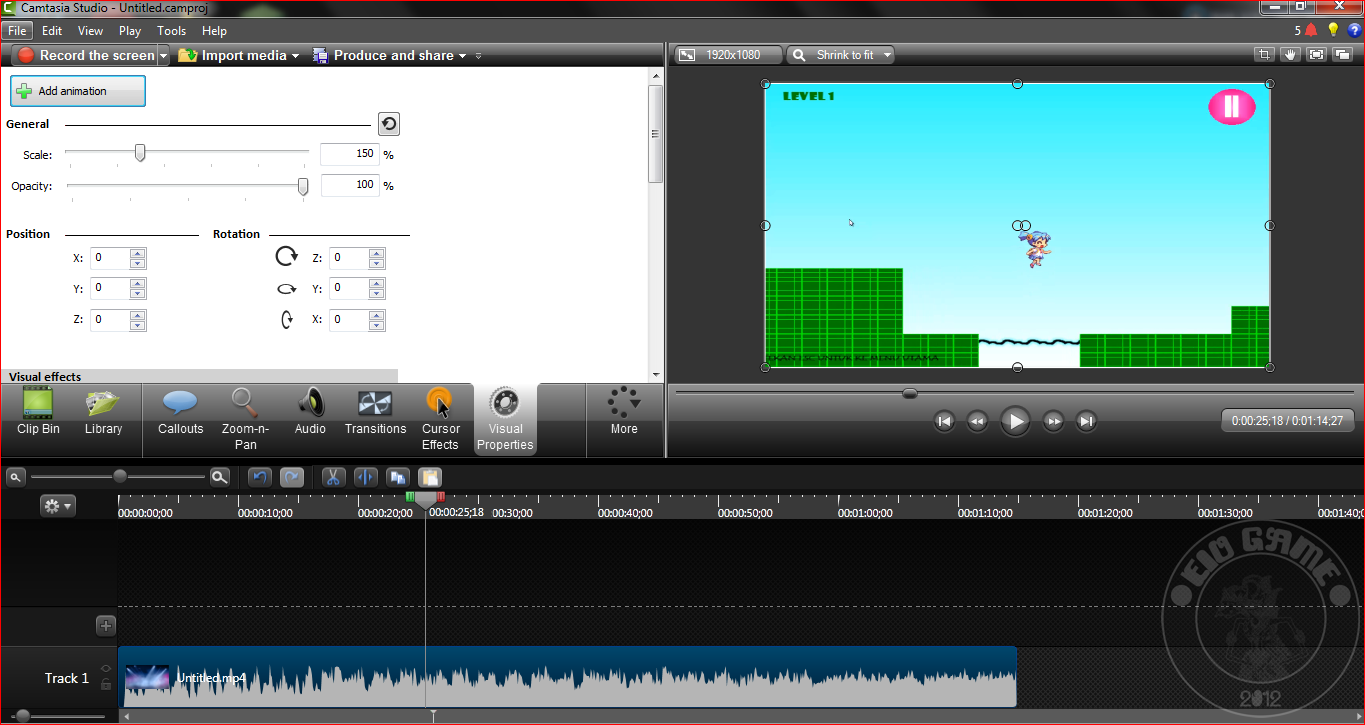Copy the timeline selection
The width and height of the screenshot is (1365, 725).
pyautogui.click(x=398, y=478)
